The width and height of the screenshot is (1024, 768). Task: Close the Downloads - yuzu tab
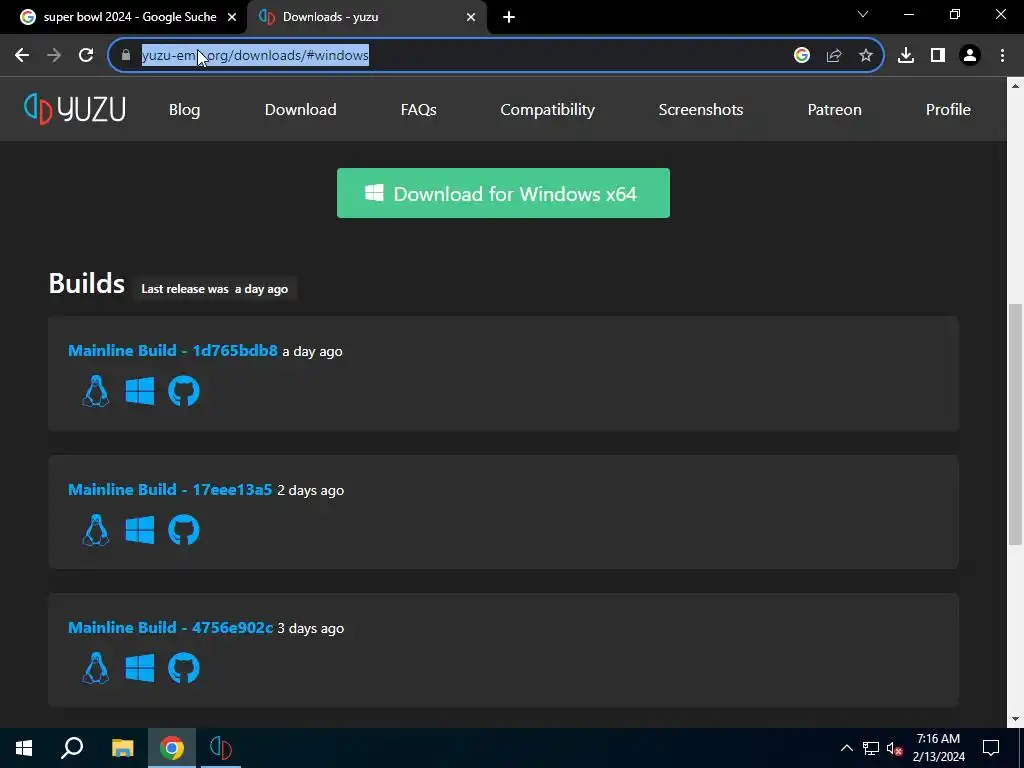pos(471,17)
